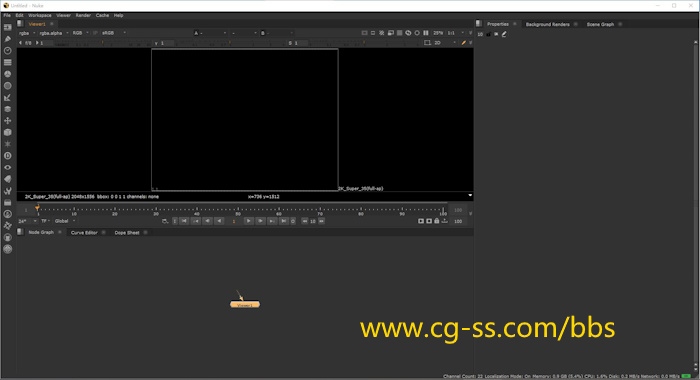
Task: Click the edit pencil icon in Properties
Action: tap(504, 34)
